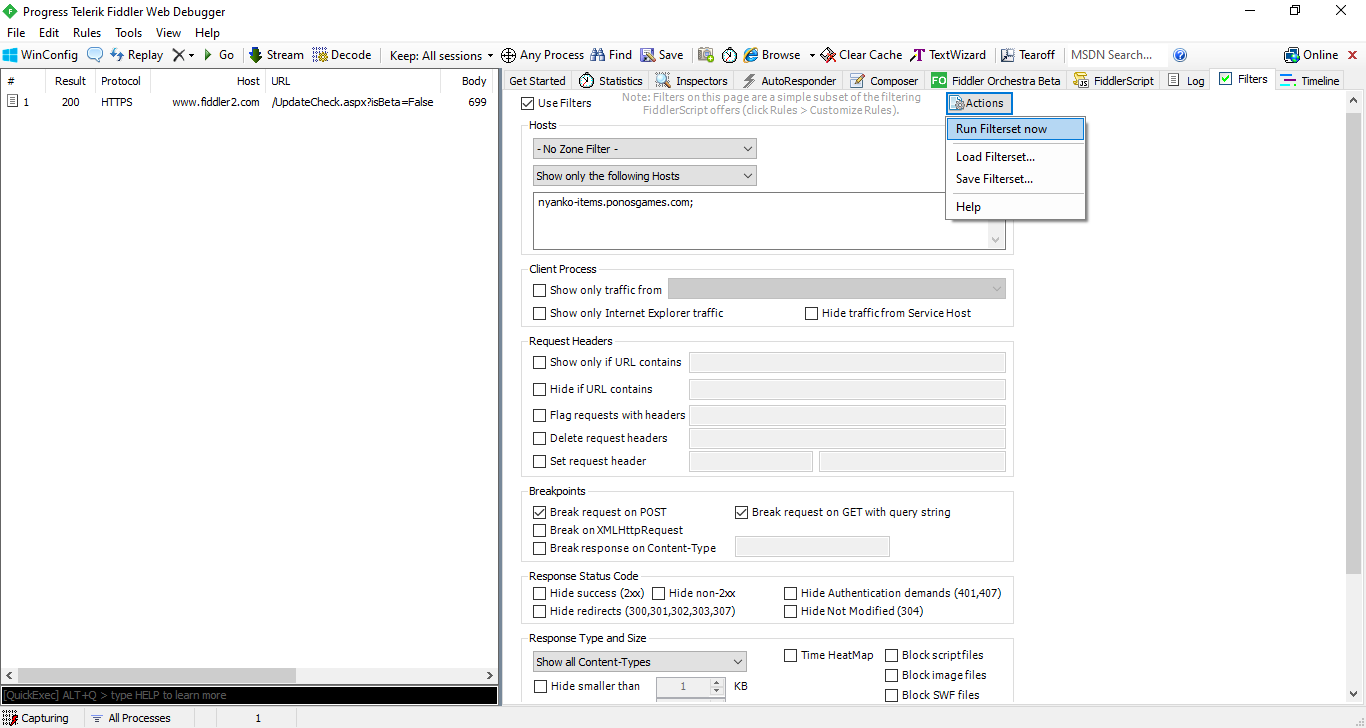Click Go to resume breakpoints
Viewport: 1366px width, 728px height.
219,55
